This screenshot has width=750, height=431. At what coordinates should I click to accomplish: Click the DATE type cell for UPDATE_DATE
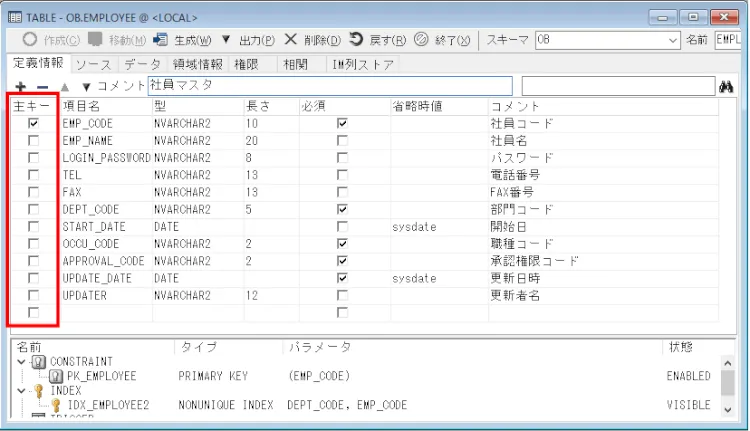pos(198,278)
